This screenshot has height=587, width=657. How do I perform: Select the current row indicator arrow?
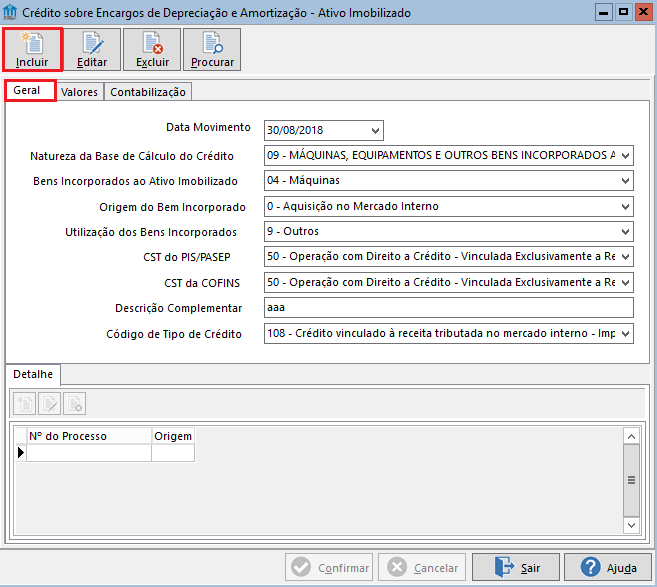tap(21, 453)
